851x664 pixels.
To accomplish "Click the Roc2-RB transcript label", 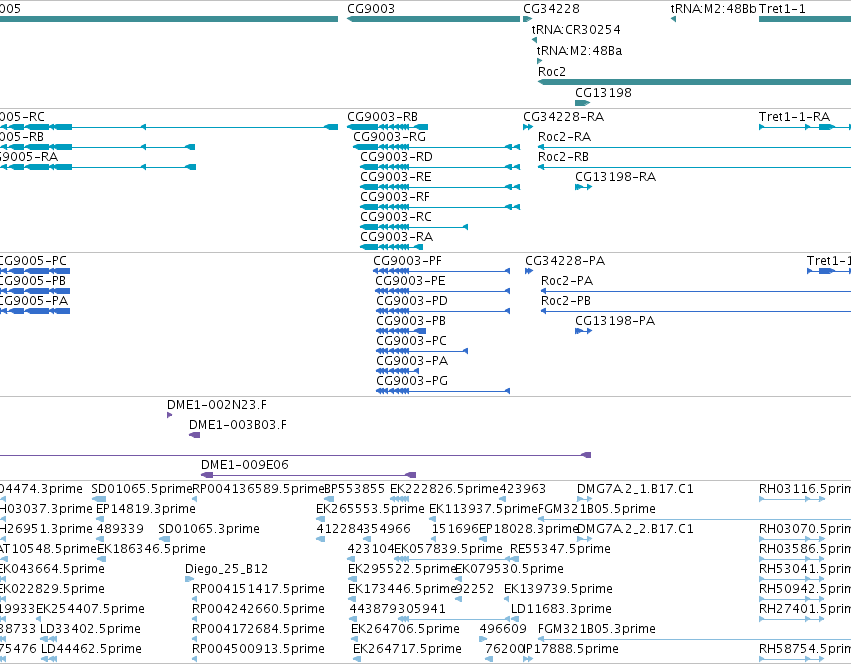I will click(563, 157).
